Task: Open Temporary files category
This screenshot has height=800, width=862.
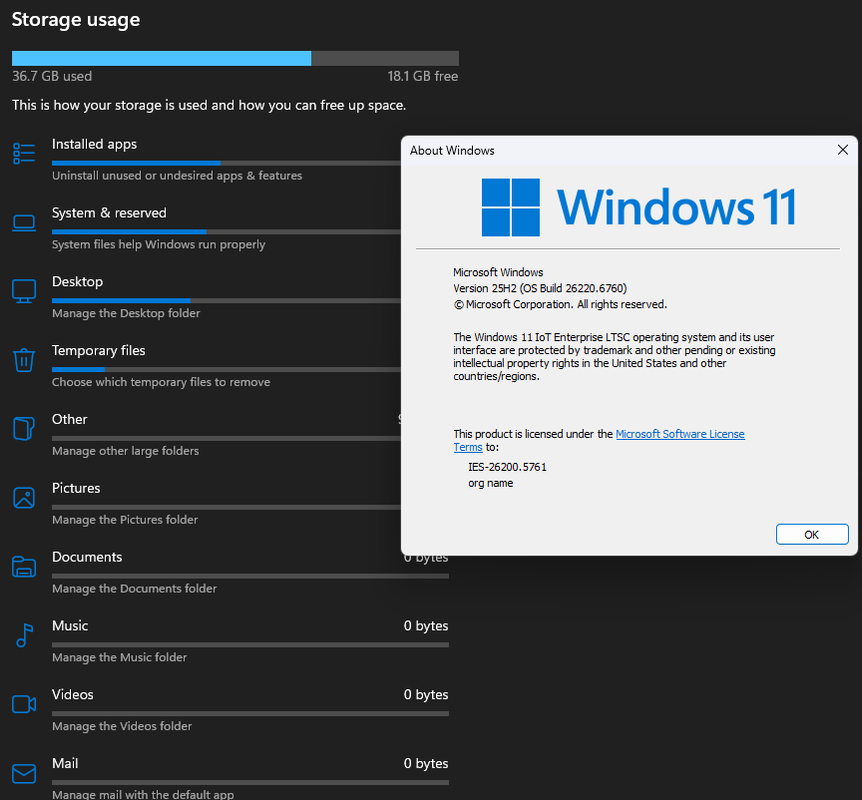Action: point(231,366)
